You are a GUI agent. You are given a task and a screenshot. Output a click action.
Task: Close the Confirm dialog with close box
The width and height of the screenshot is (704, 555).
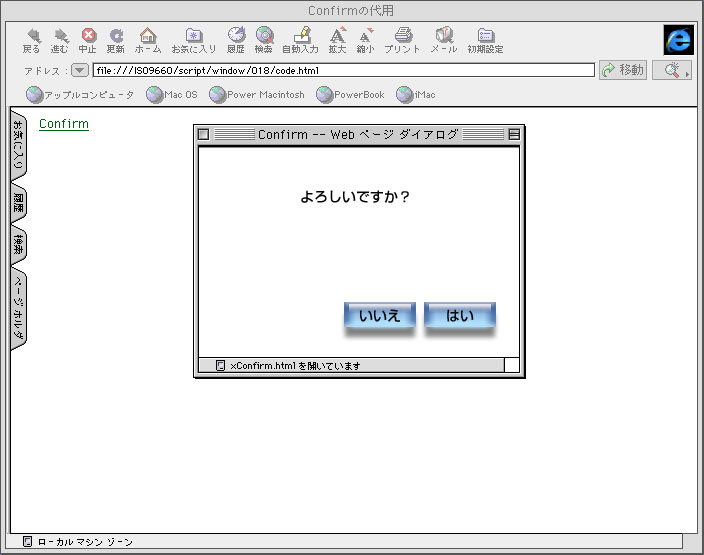[x=203, y=134]
